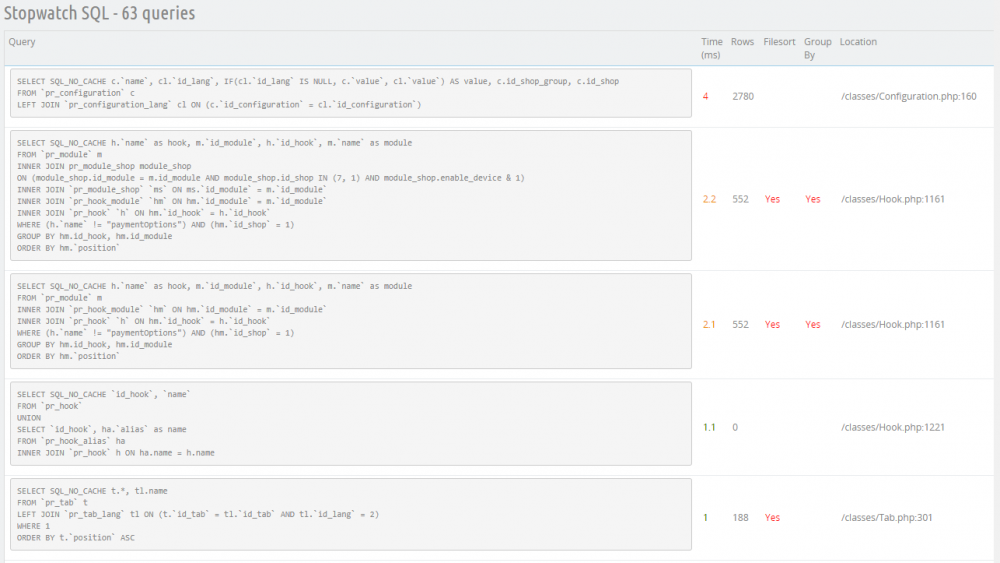Screen dimensions: 1000x563
Task: Click the 188 rows value
Action: tap(739, 518)
